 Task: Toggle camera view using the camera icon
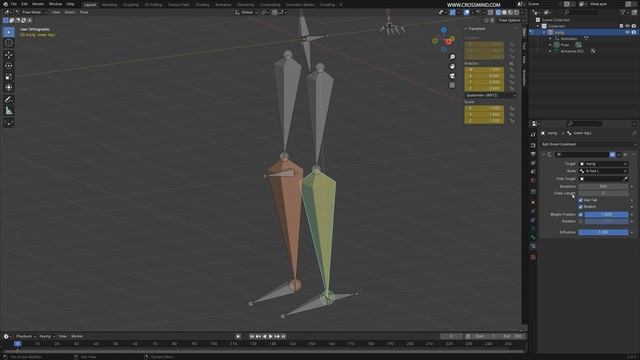pos(452,76)
